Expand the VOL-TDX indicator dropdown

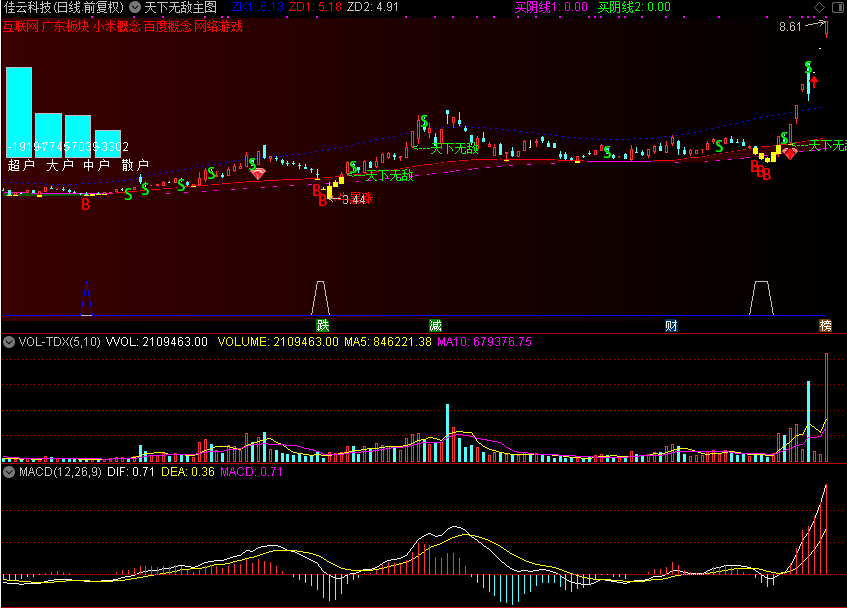tap(9, 342)
